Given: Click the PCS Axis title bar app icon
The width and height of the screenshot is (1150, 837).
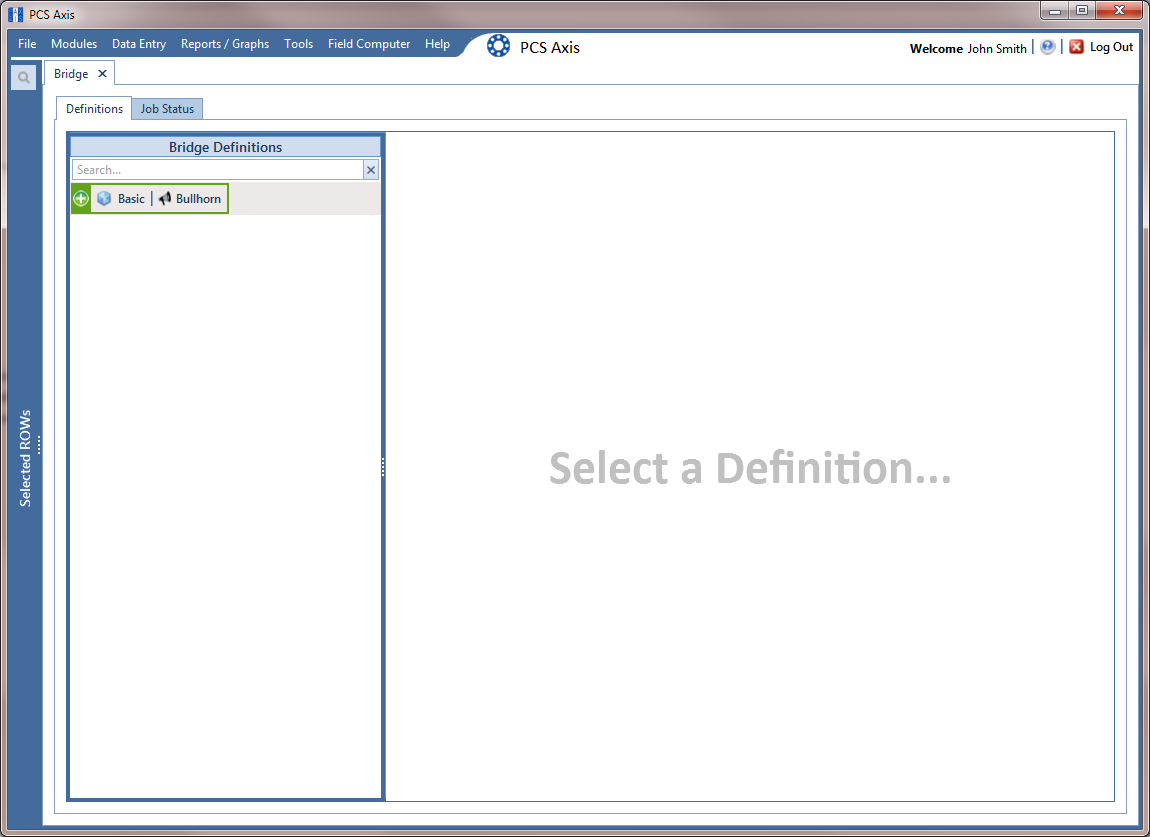Looking at the screenshot, I should pos(15,14).
